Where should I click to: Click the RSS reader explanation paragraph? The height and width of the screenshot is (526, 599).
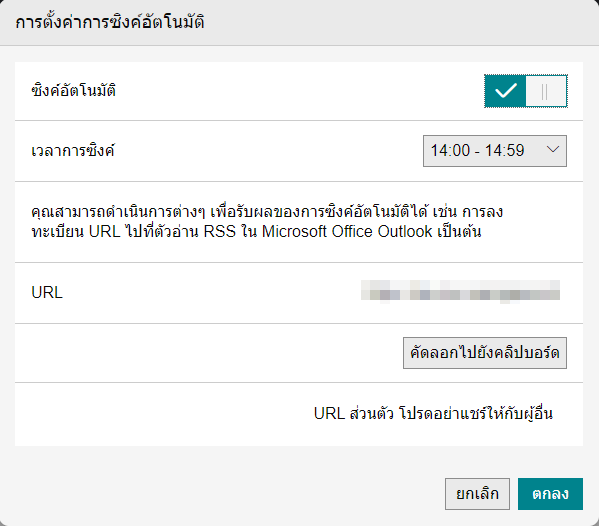pyautogui.click(x=267, y=222)
